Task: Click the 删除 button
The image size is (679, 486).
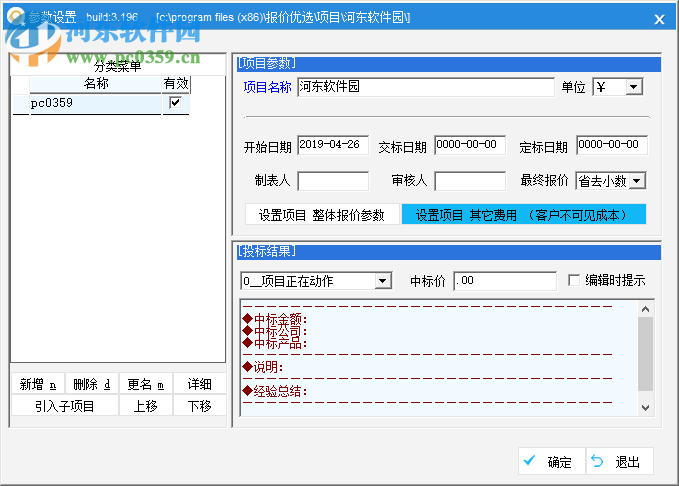Action: pos(91,384)
